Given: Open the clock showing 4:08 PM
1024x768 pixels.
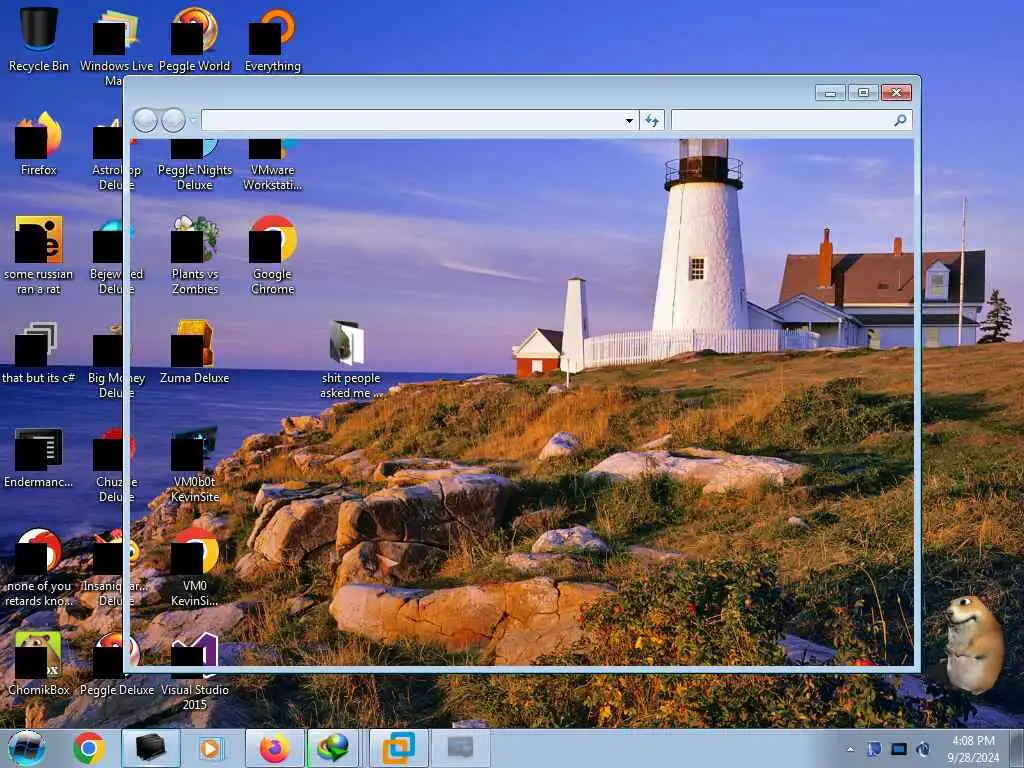Looking at the screenshot, I should (x=973, y=749).
